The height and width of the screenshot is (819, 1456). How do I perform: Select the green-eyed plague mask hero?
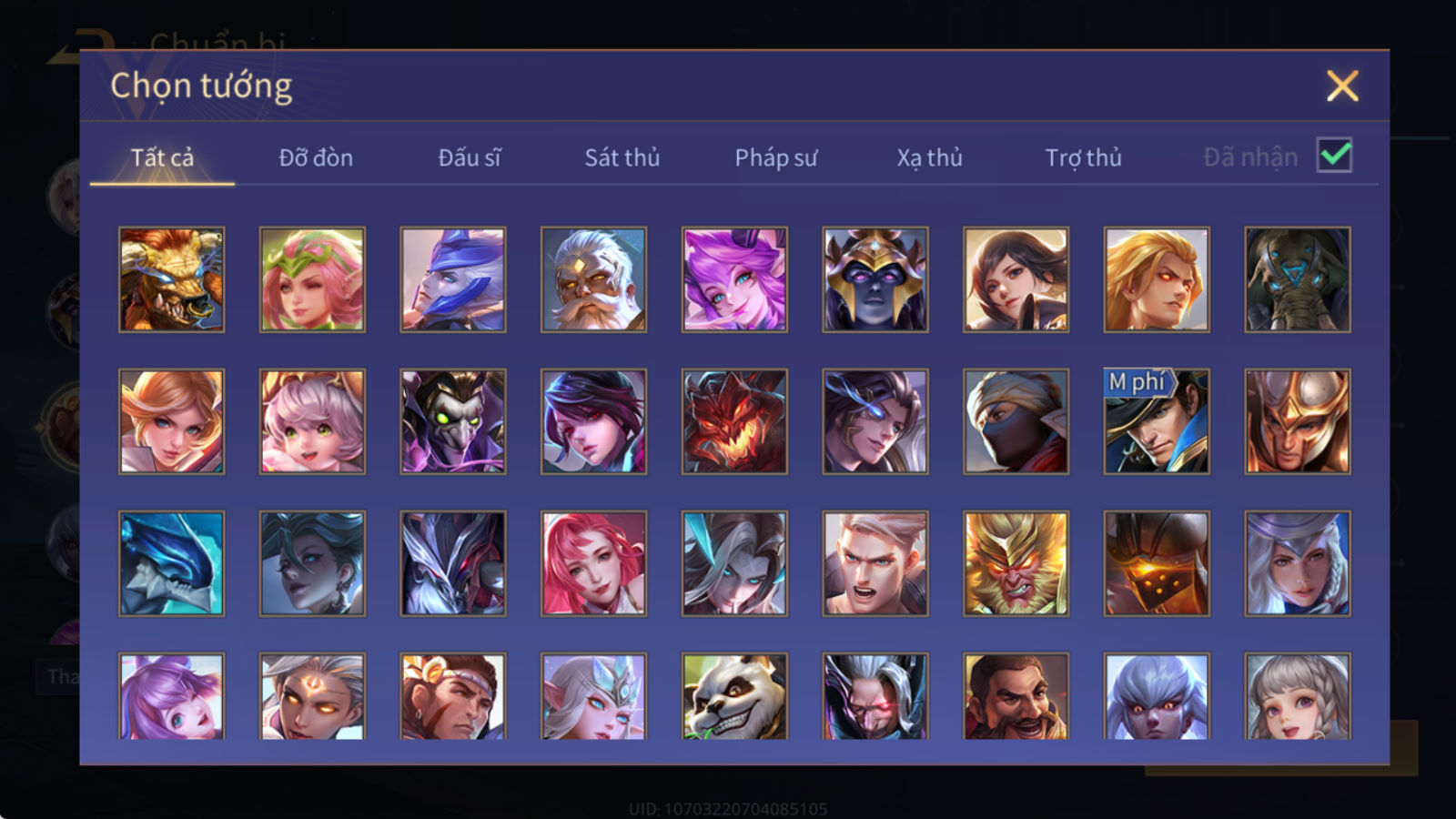pyautogui.click(x=452, y=421)
